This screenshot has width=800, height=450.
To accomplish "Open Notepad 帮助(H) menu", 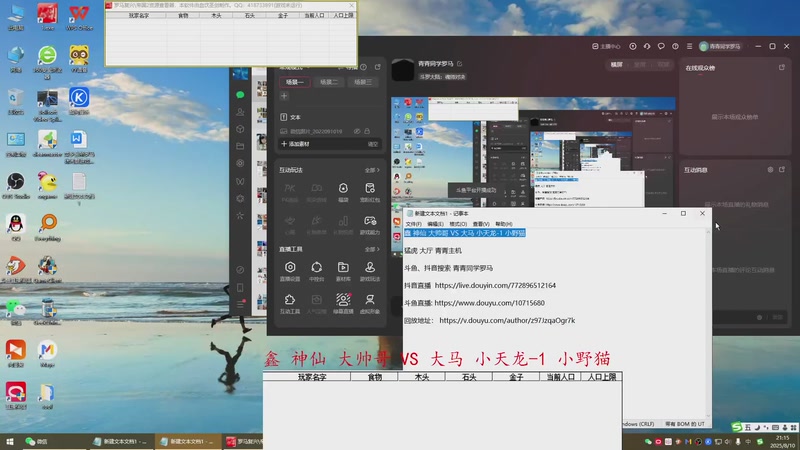I will (504, 224).
